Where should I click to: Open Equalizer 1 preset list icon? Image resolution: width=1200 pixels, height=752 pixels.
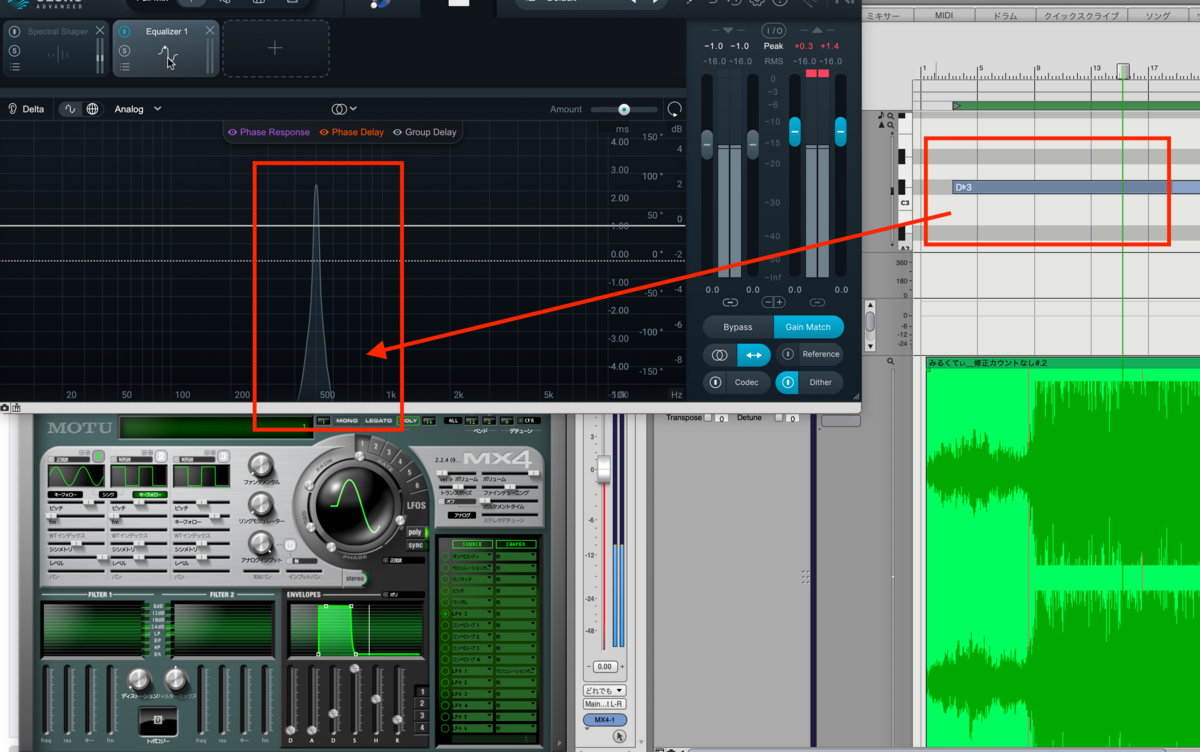coord(125,67)
